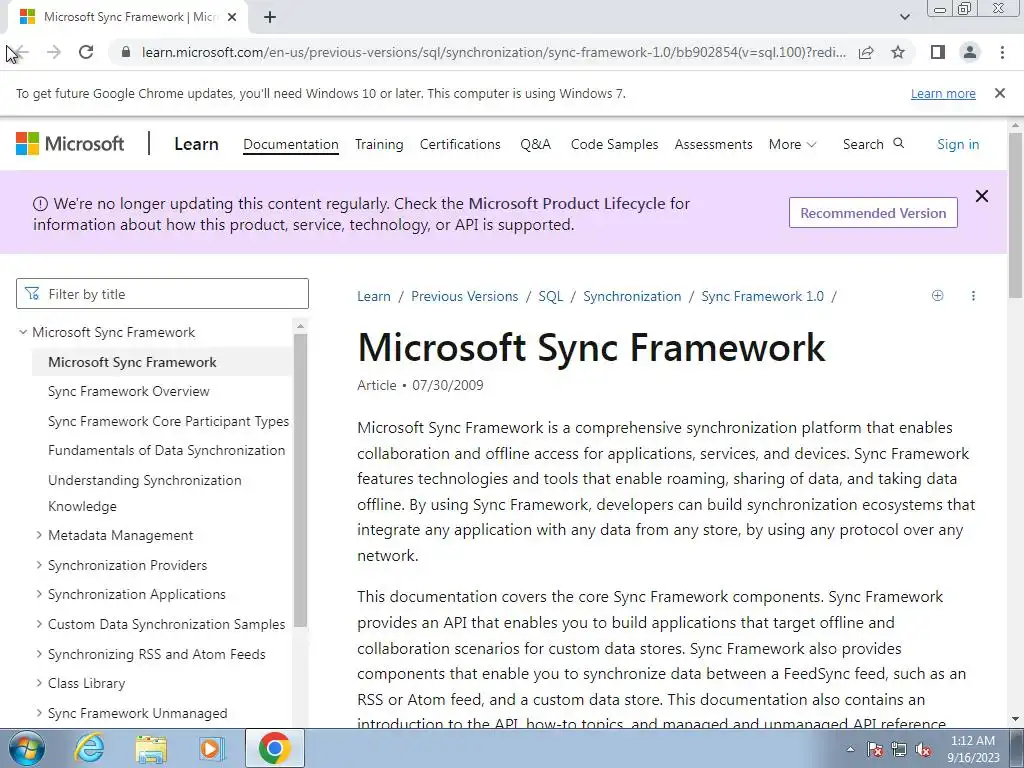The width and height of the screenshot is (1024, 768).
Task: Open the Chrome profile avatar
Action: [970, 52]
